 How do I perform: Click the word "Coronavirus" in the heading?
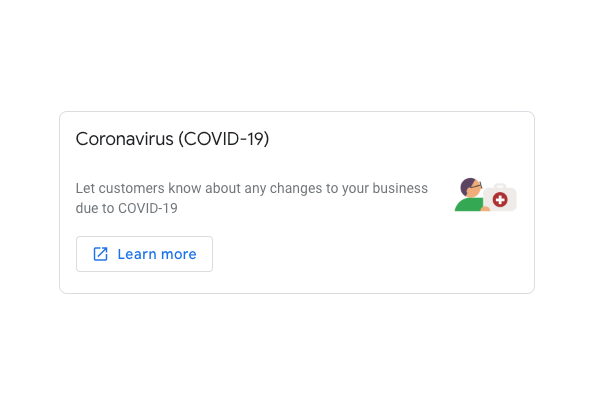(124, 139)
